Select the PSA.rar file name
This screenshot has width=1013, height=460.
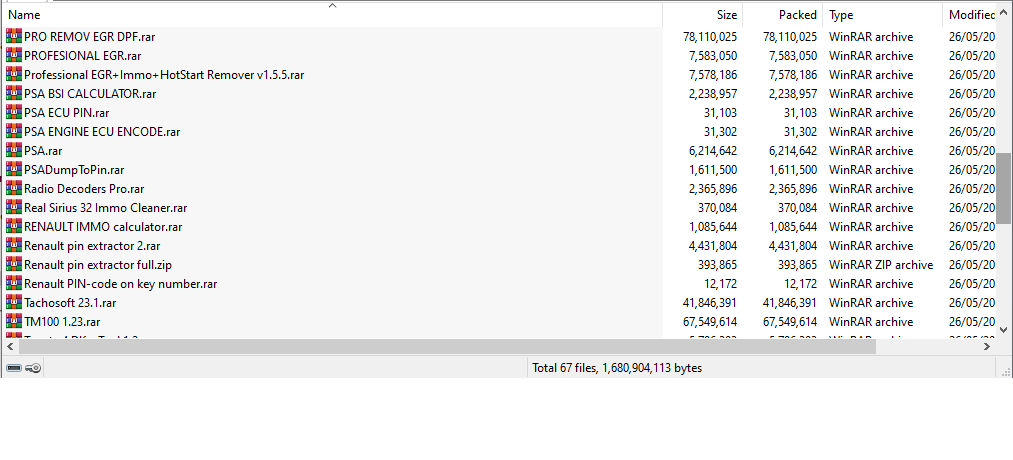[x=43, y=151]
